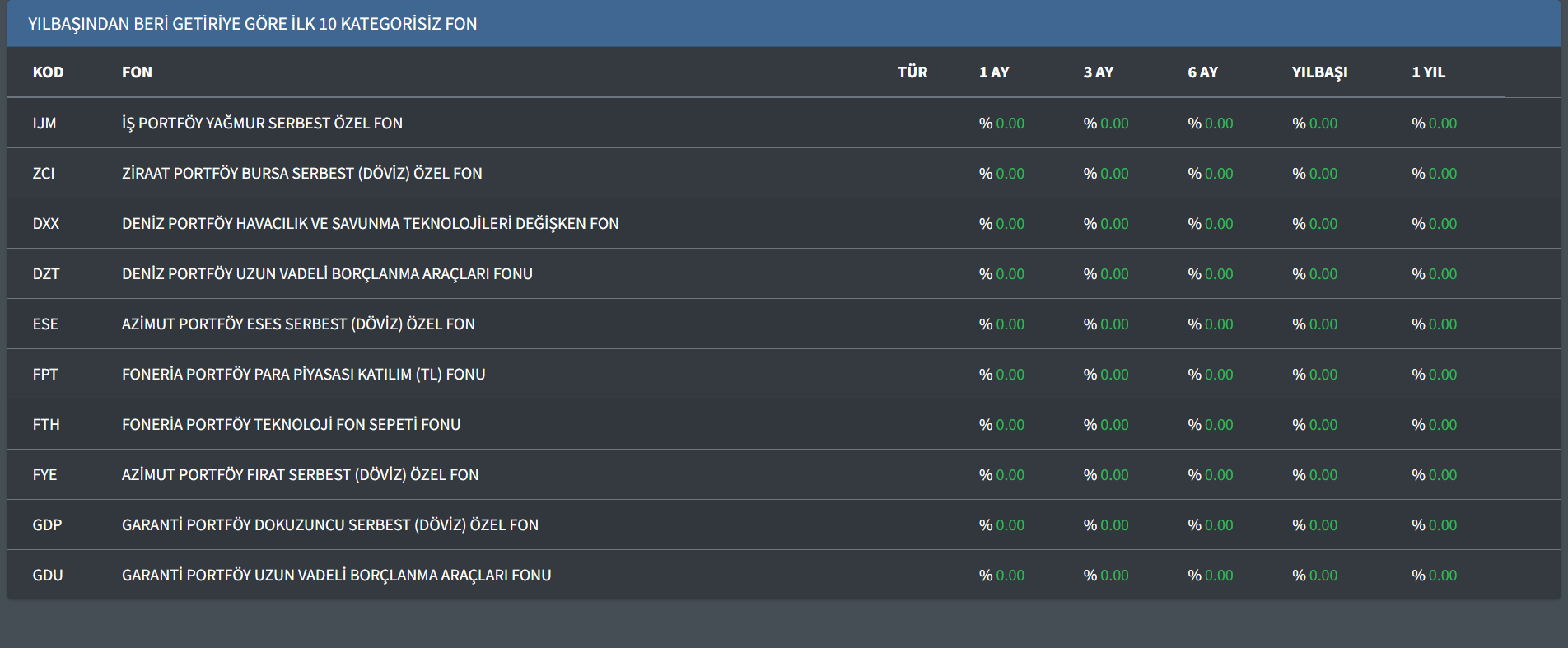Select the GDU fund code
This screenshot has width=1568, height=648.
48,576
